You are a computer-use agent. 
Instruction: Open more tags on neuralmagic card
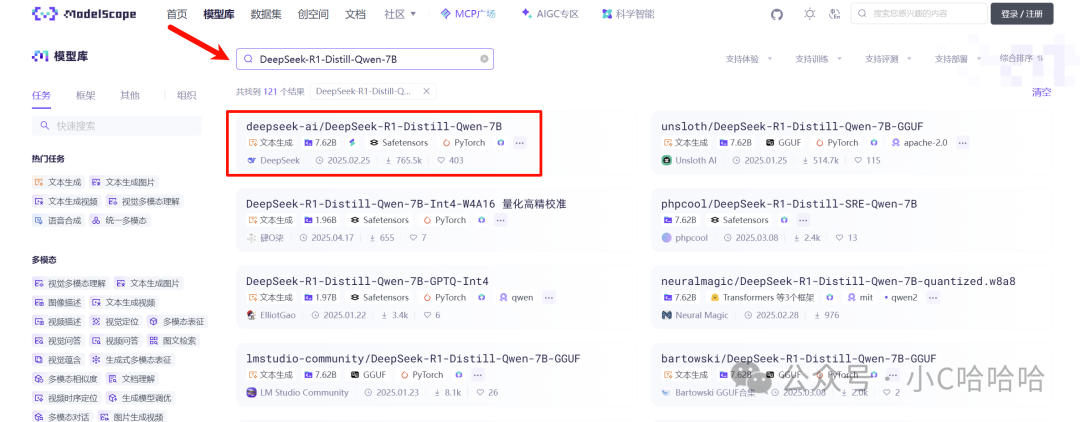pyautogui.click(x=933, y=297)
